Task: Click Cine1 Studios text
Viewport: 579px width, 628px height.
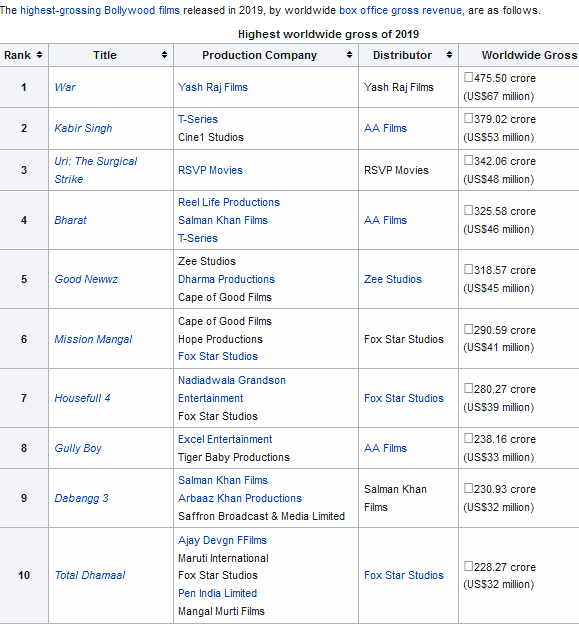Action: click(x=211, y=137)
